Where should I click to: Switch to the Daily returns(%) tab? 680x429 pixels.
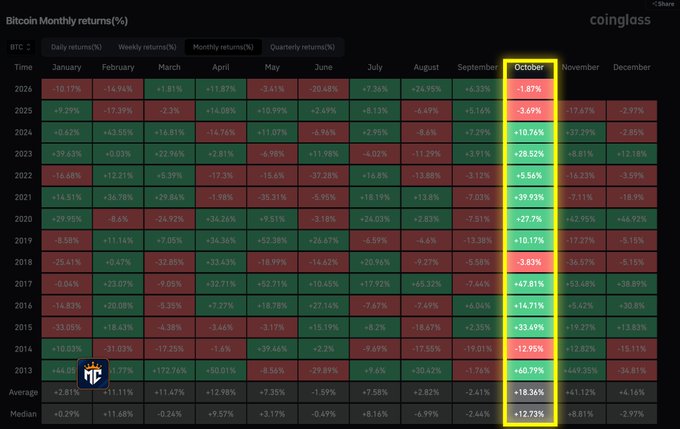76,47
